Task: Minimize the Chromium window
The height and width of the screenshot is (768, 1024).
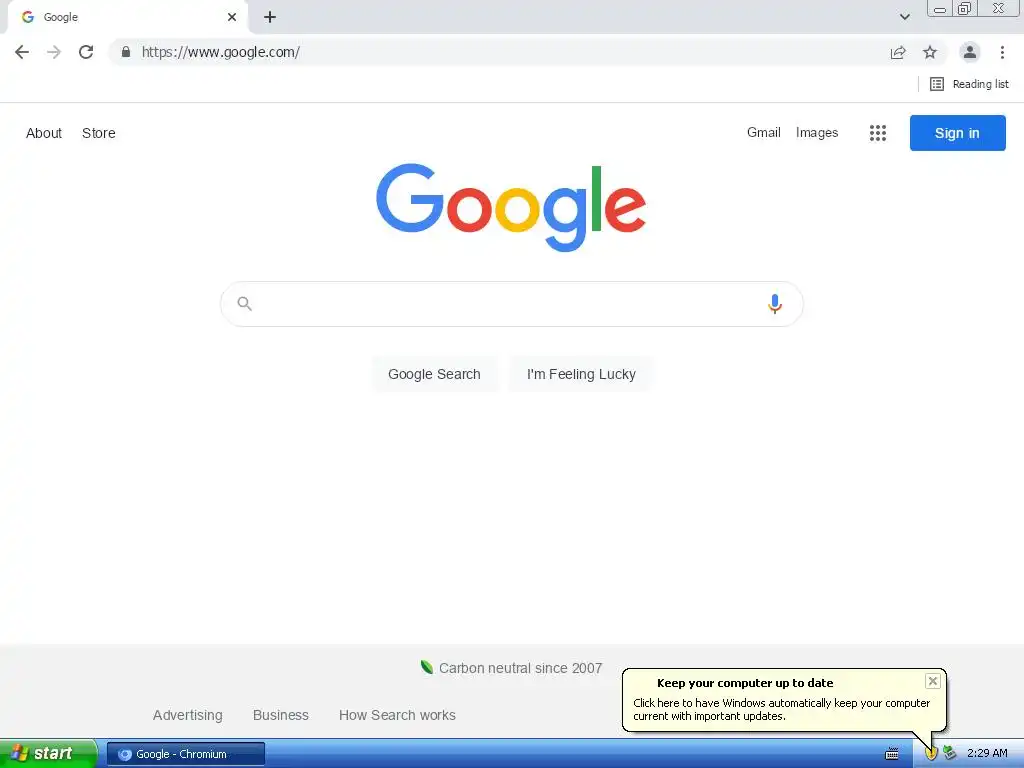Action: point(940,9)
